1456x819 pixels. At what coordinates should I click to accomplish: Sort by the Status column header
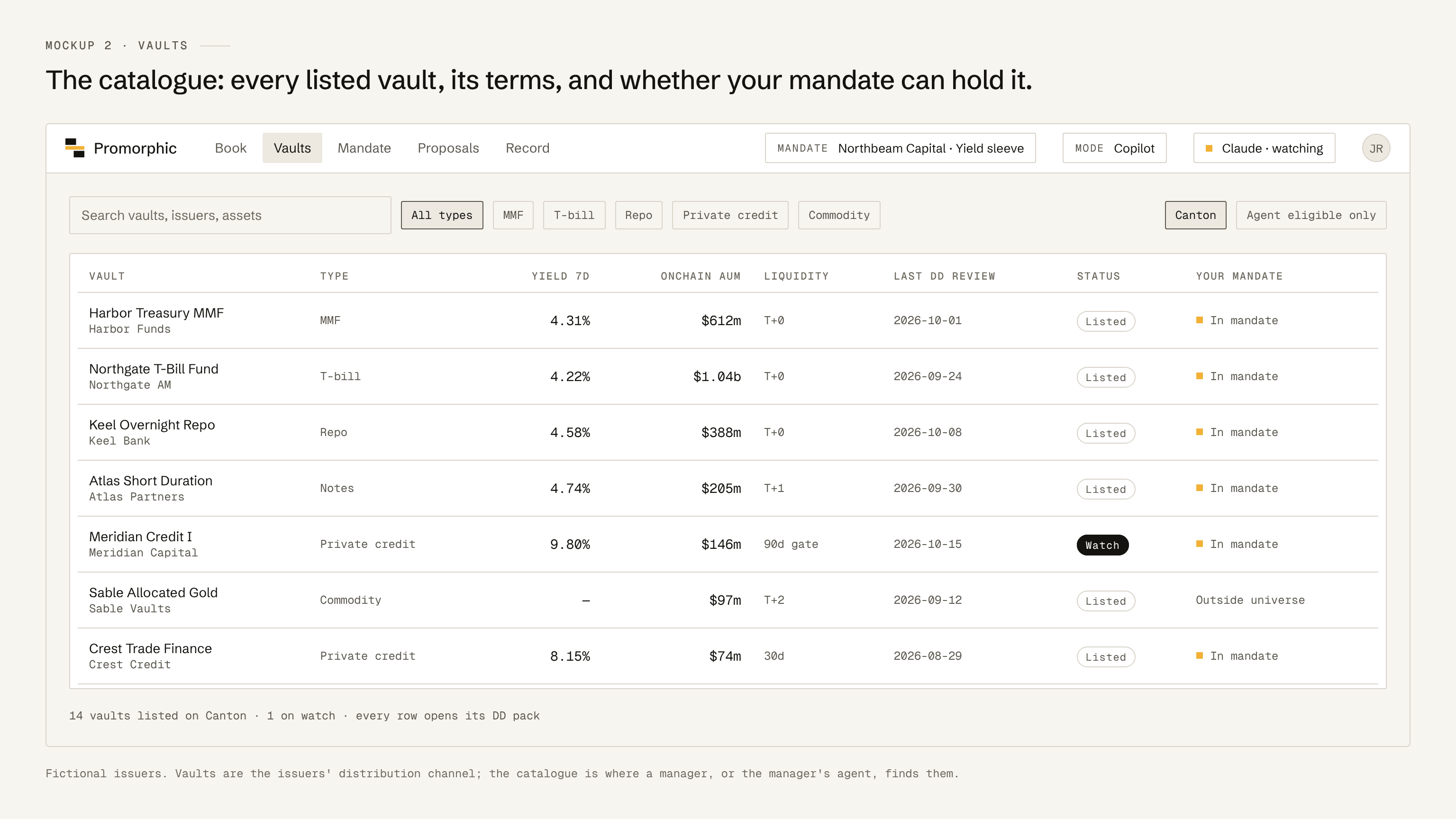coord(1098,276)
